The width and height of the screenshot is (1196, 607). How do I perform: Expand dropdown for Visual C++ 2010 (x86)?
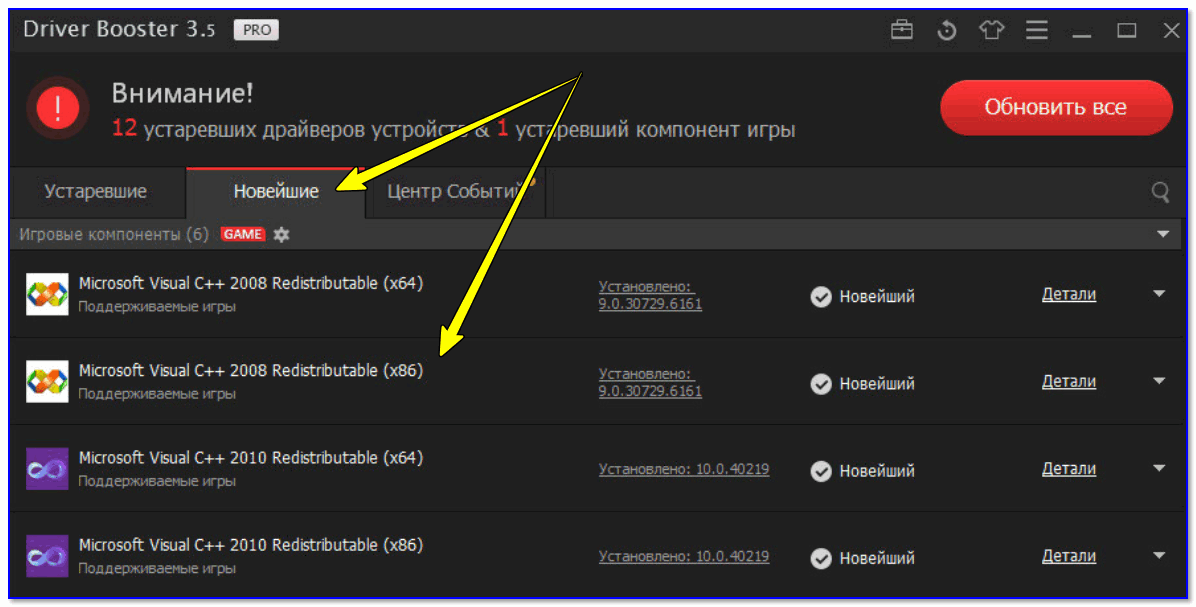coord(1159,555)
